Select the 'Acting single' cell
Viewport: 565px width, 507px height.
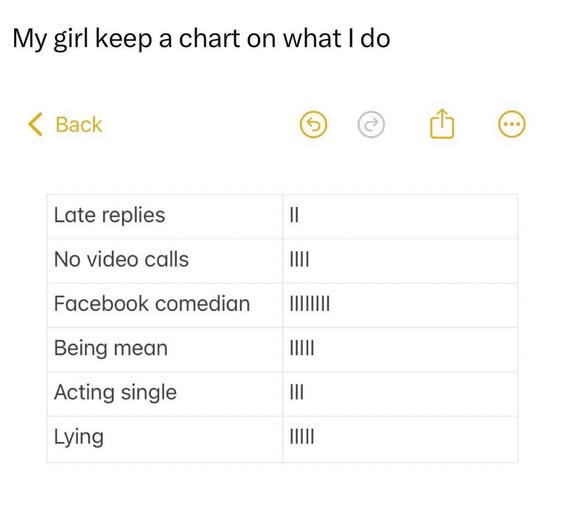165,393
